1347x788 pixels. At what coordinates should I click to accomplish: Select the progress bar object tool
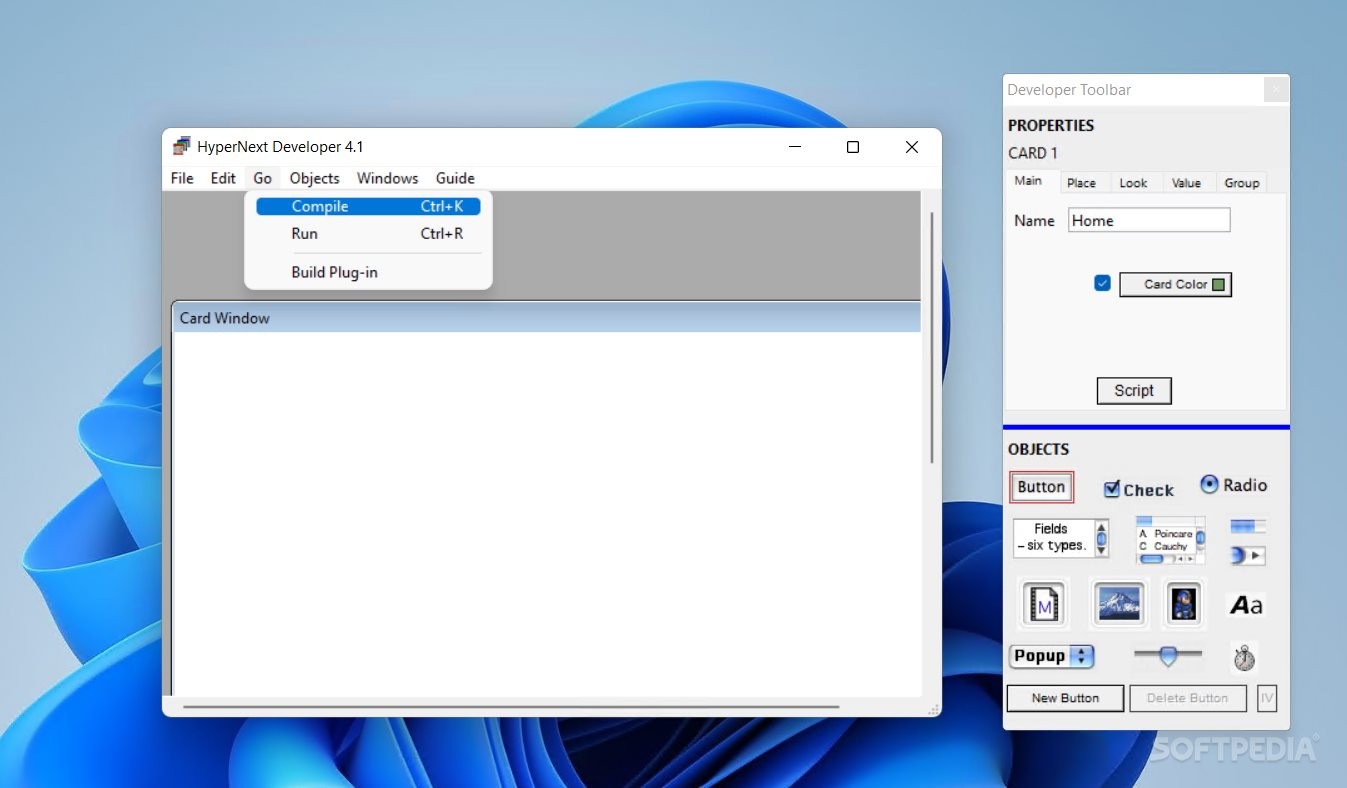tap(1248, 526)
